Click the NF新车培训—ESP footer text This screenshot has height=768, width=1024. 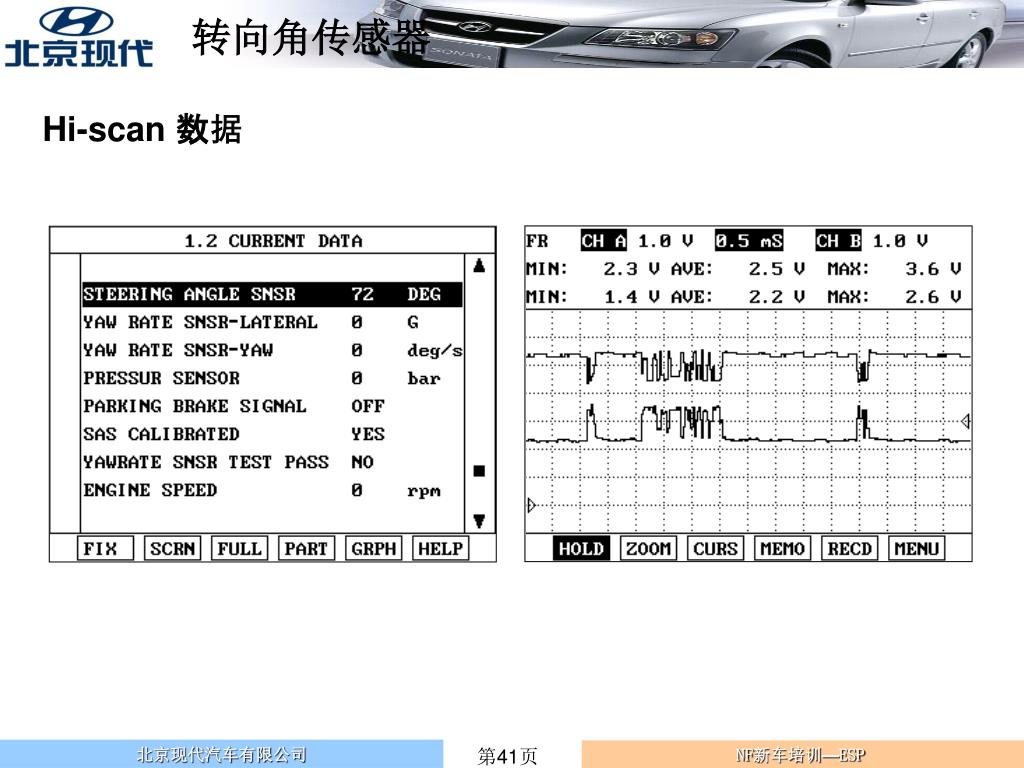click(x=800, y=756)
